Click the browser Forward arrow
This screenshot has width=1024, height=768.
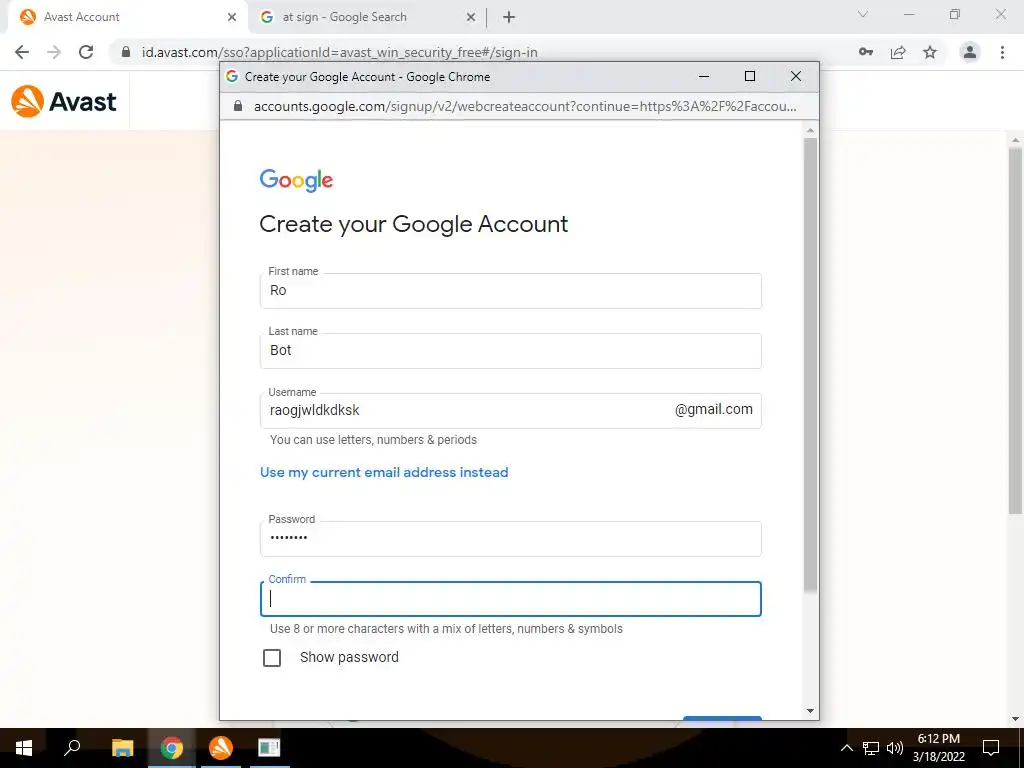pyautogui.click(x=54, y=52)
